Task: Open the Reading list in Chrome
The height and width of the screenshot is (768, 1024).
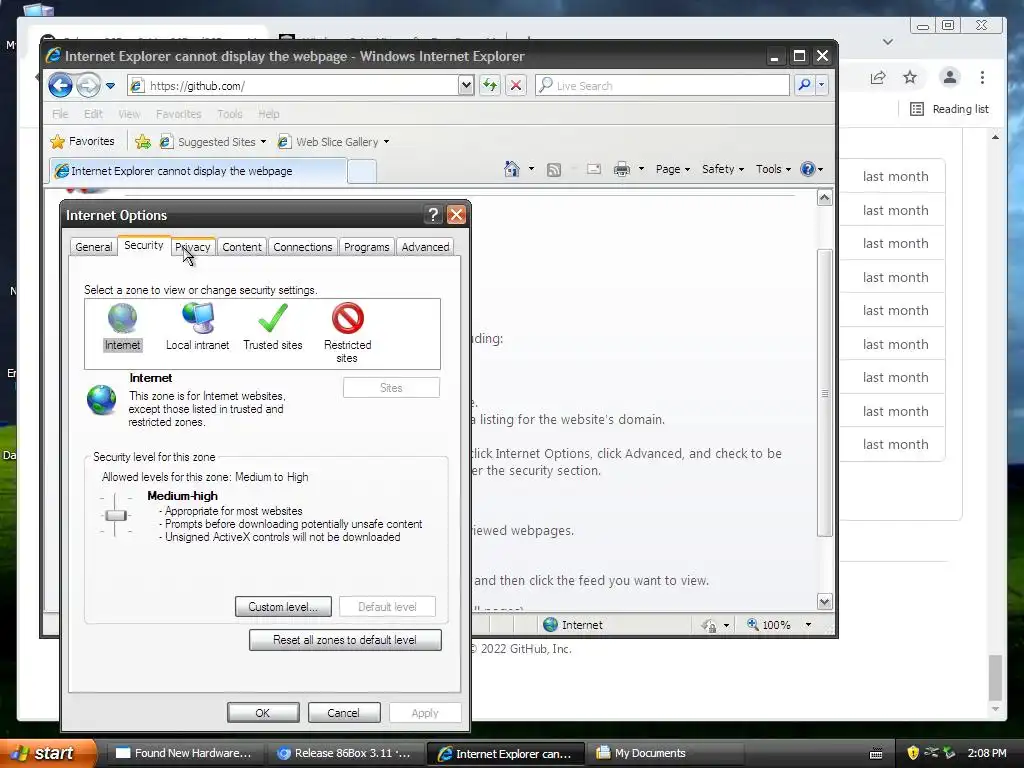Action: tap(949, 109)
